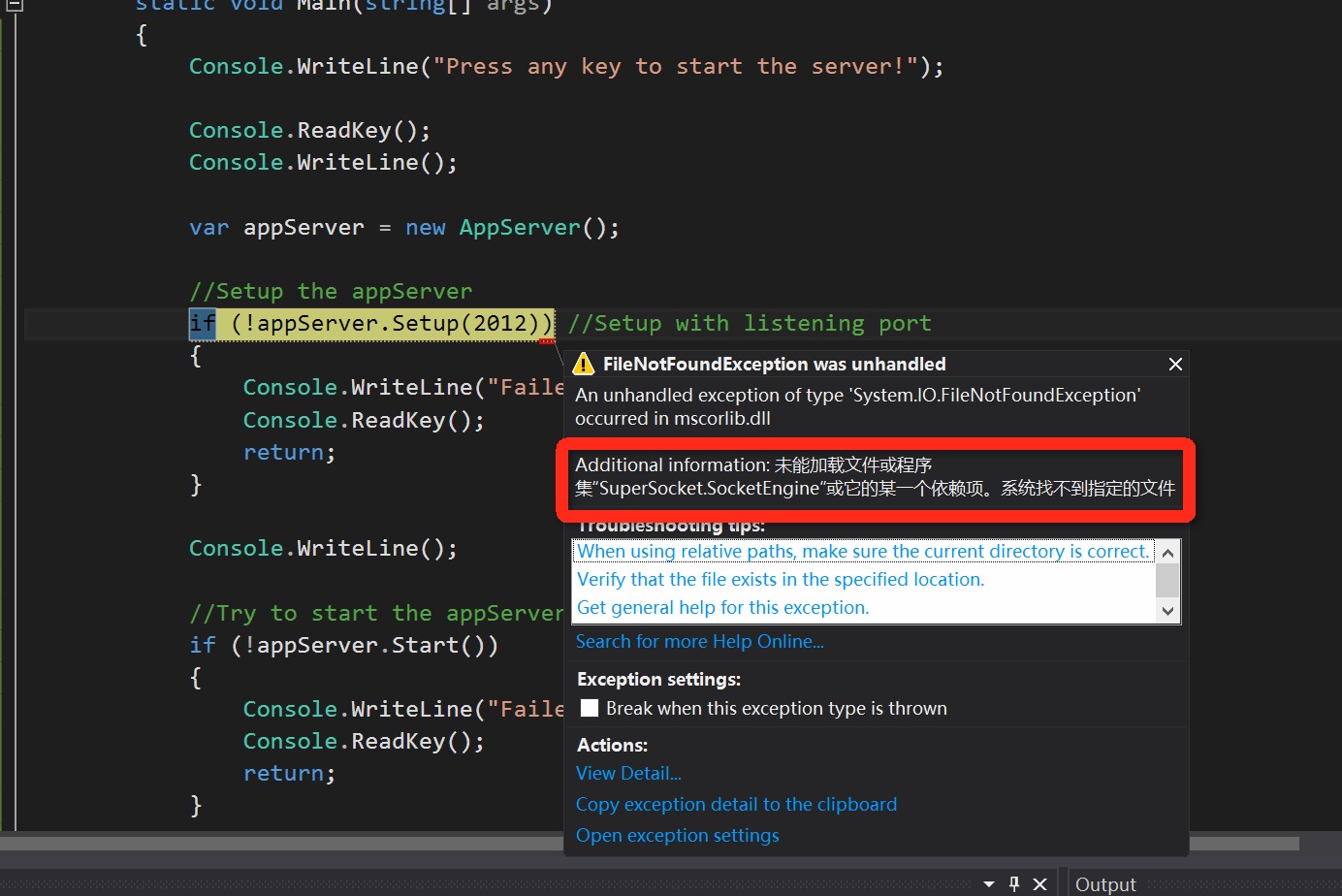Close the bottom panel with X icon
This screenshot has width=1342, height=896.
[x=1039, y=884]
